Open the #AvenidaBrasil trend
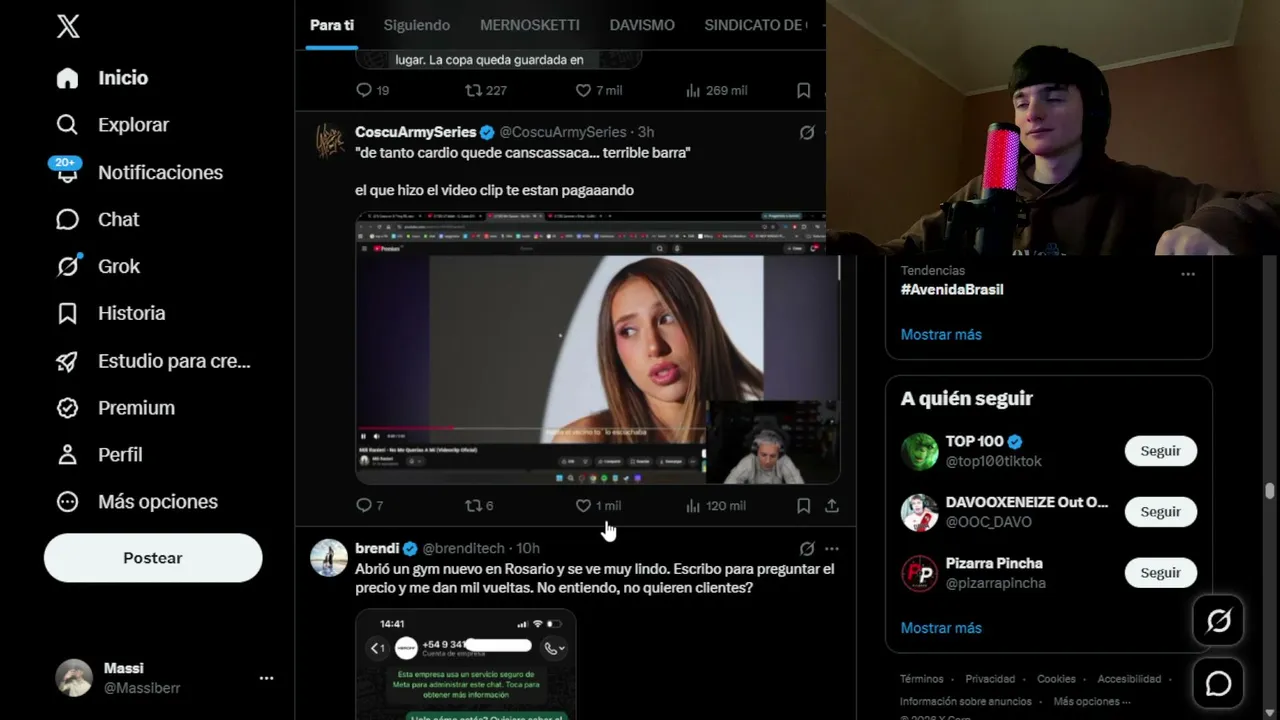Viewport: 1280px width, 720px height. point(952,290)
